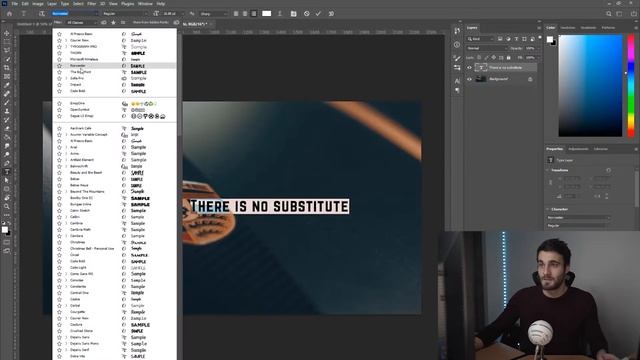Screen dimensions: 640x360
Task: Toggle layer filtering switch in Layers panel
Action: coord(540,38)
